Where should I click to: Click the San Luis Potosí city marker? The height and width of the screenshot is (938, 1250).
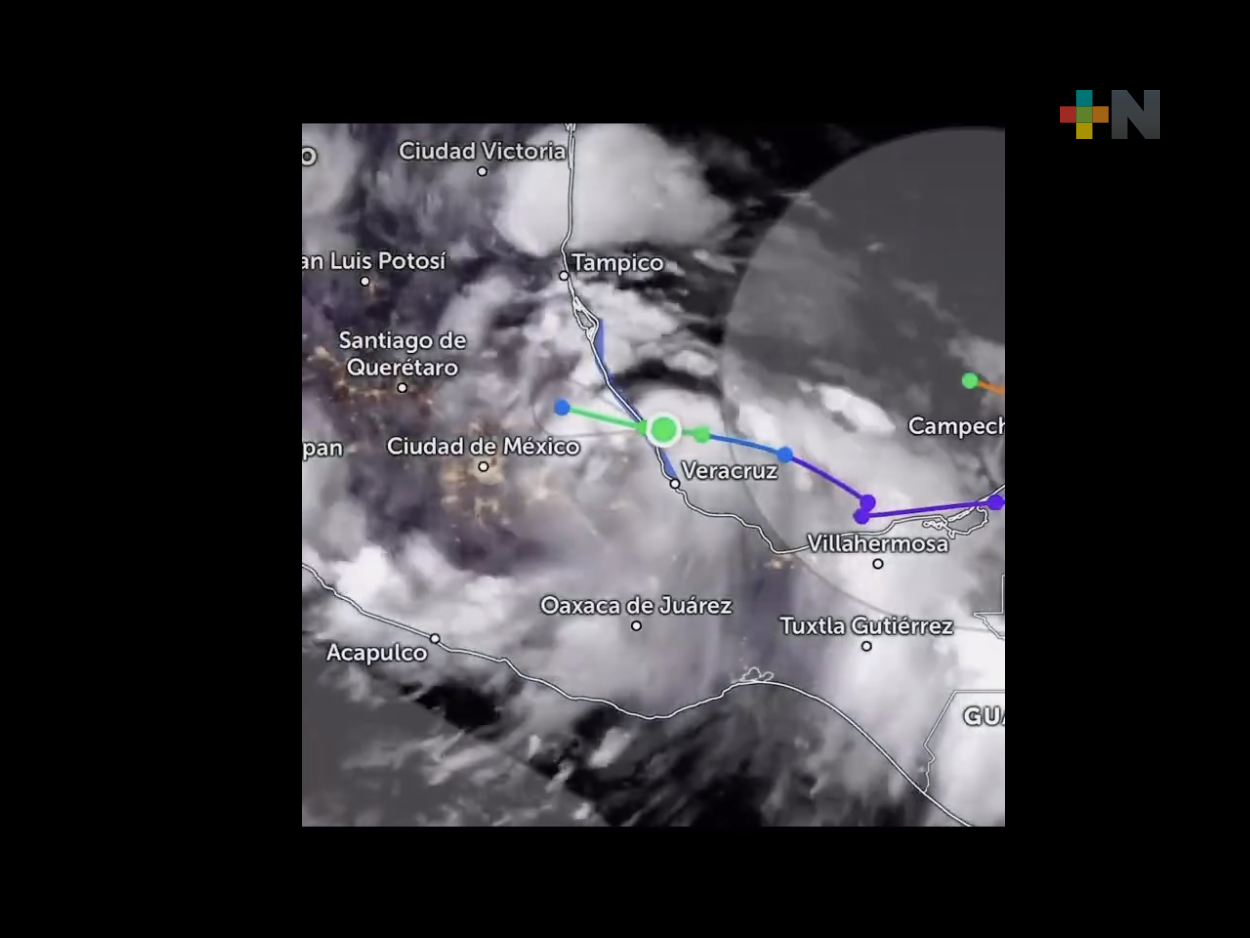point(365,281)
